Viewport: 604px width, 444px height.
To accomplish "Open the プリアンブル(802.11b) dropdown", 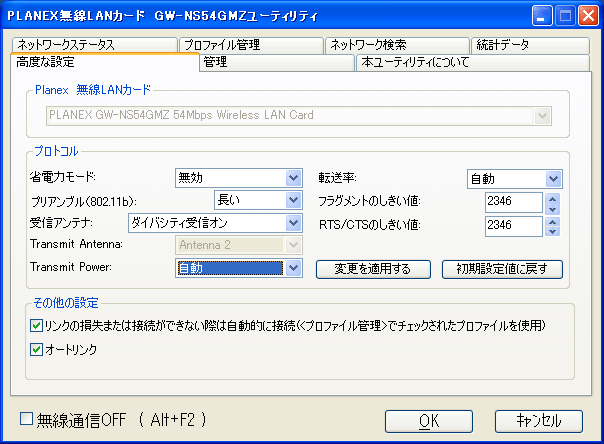I will click(x=258, y=200).
